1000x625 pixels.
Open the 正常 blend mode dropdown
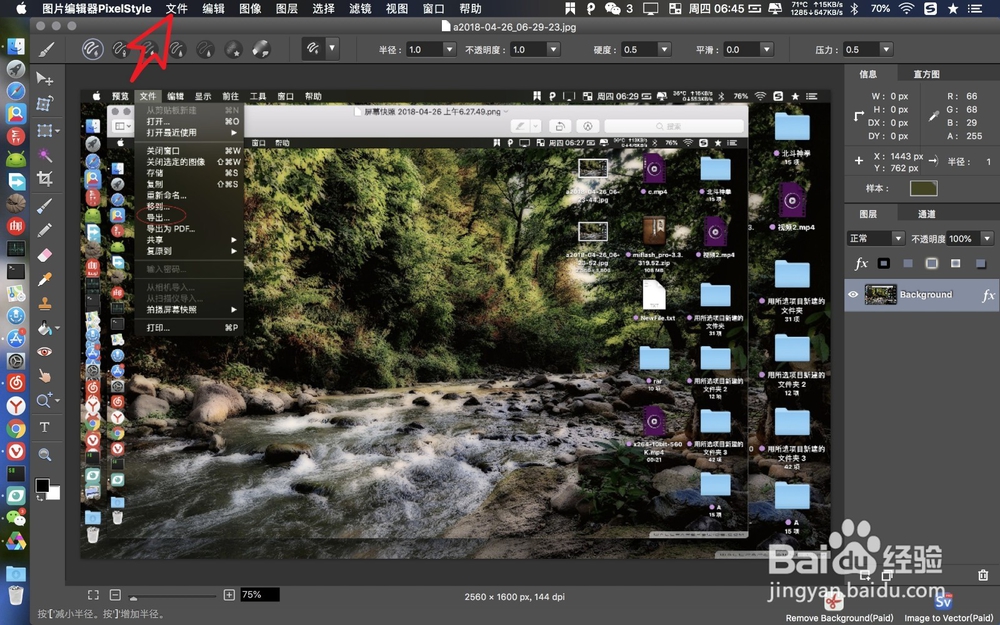[x=875, y=238]
